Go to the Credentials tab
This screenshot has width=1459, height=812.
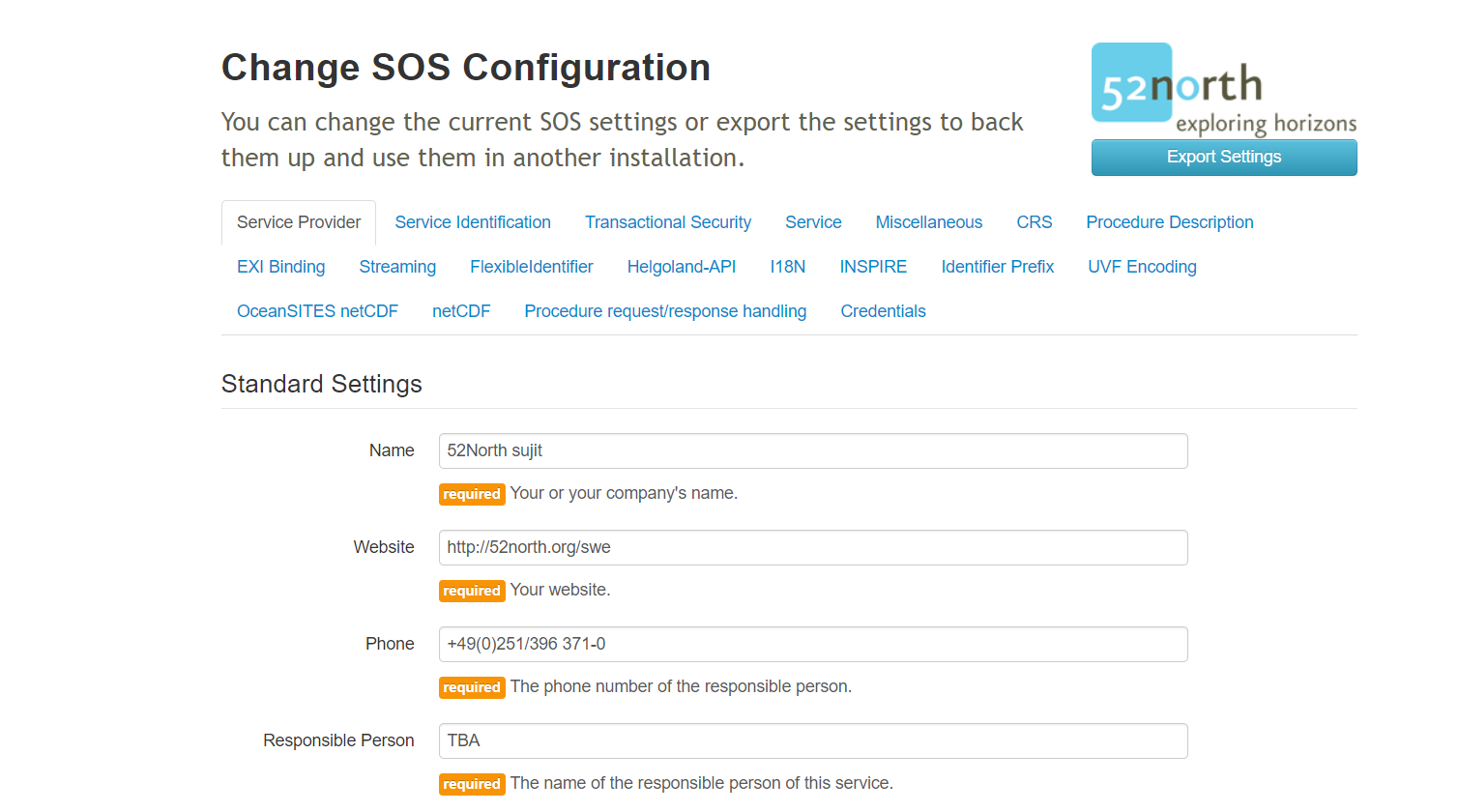884,311
